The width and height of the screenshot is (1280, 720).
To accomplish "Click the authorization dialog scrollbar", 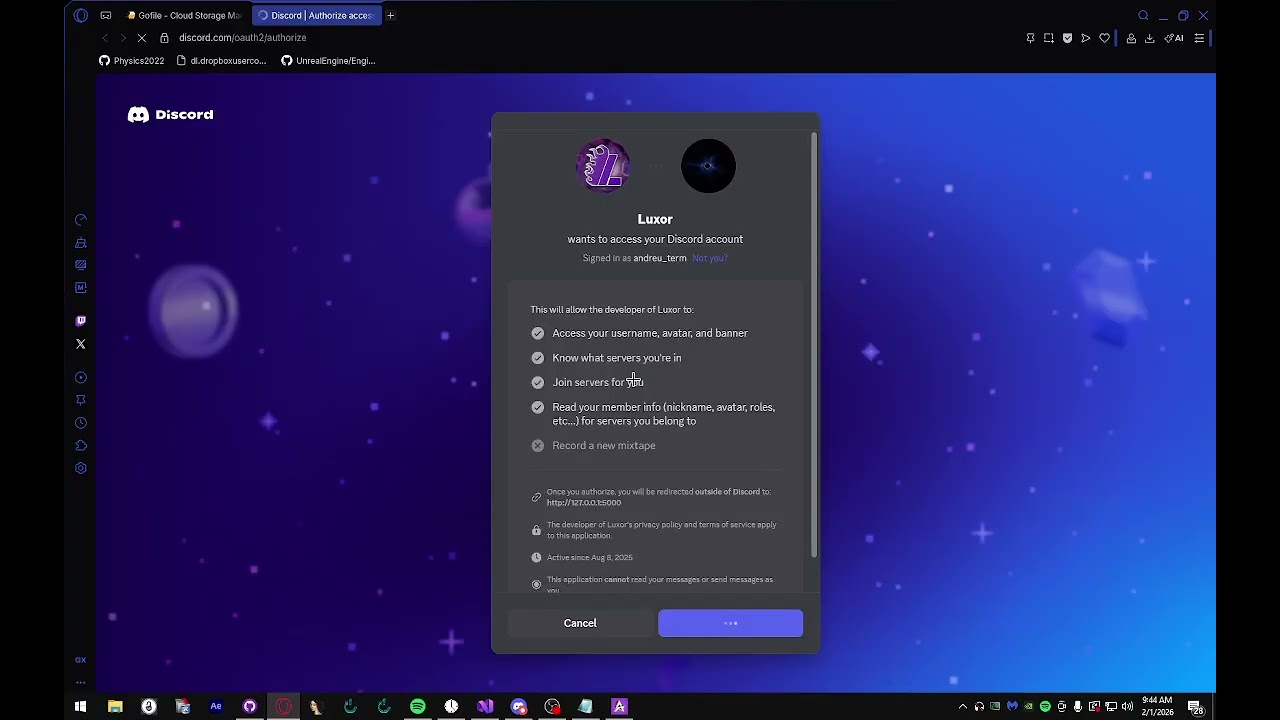I will [x=814, y=345].
